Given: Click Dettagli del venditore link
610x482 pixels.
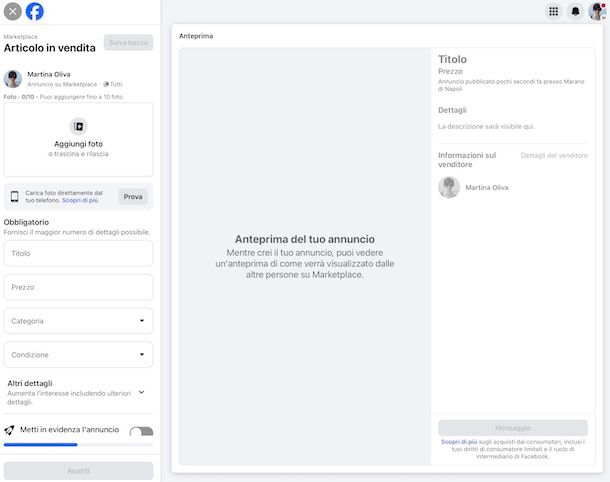Looking at the screenshot, I should pos(554,156).
